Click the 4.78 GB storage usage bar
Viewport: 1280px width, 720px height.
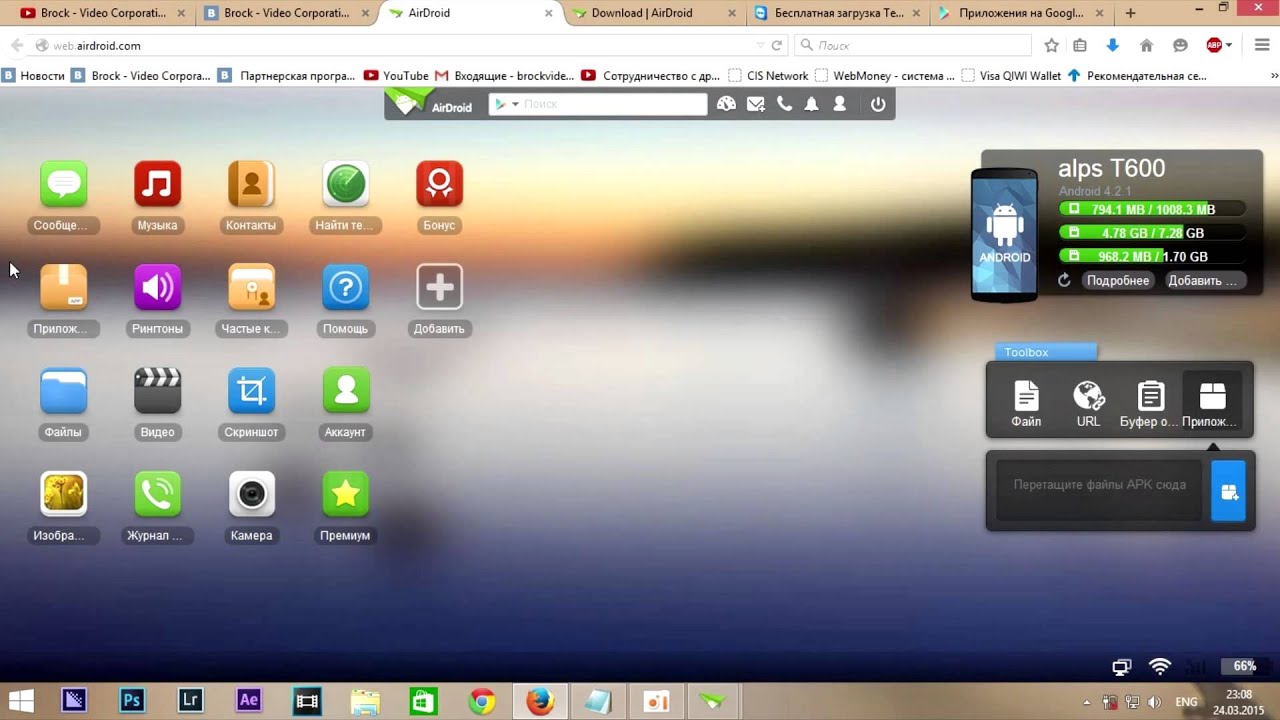pyautogui.click(x=1153, y=233)
